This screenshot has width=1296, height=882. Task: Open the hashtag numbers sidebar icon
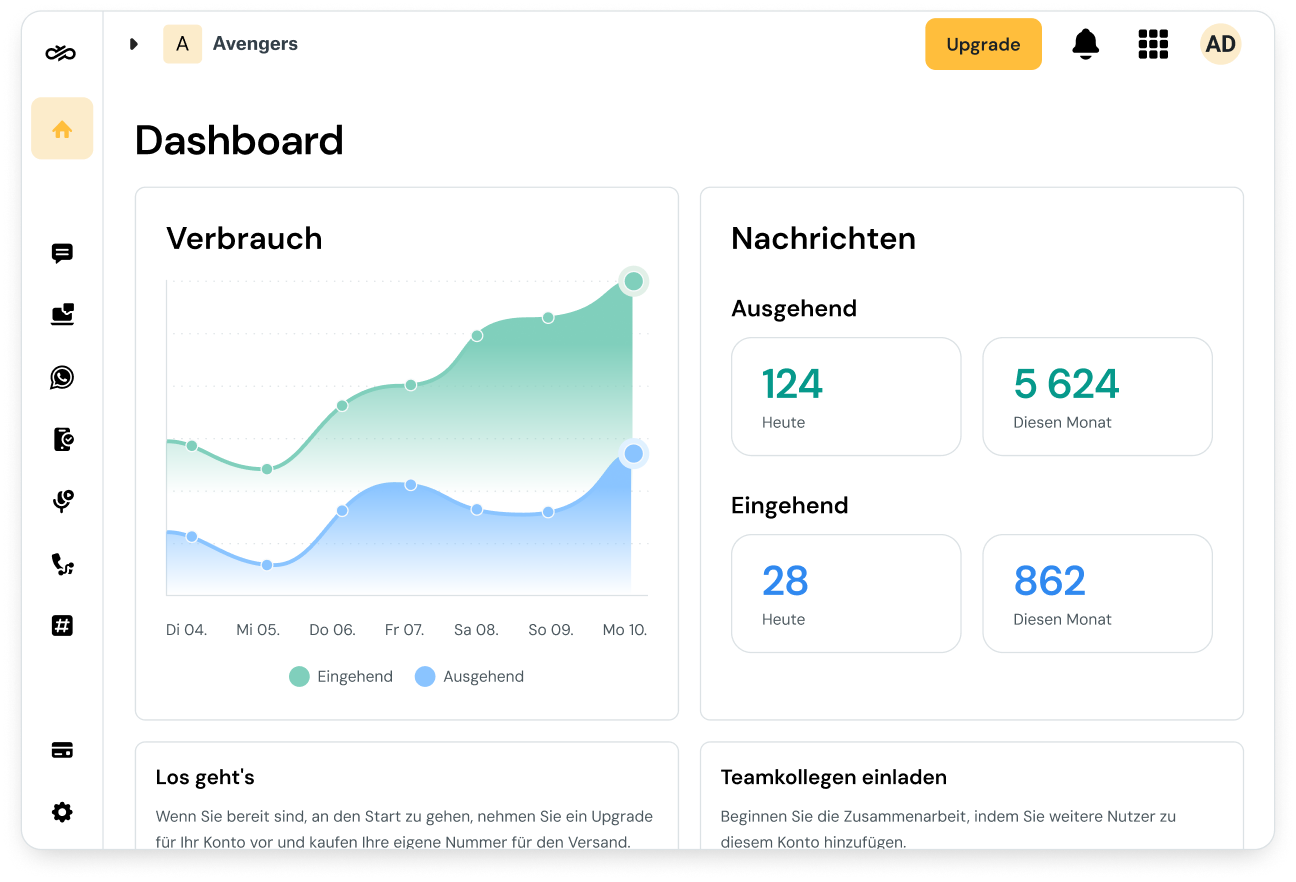tap(62, 626)
